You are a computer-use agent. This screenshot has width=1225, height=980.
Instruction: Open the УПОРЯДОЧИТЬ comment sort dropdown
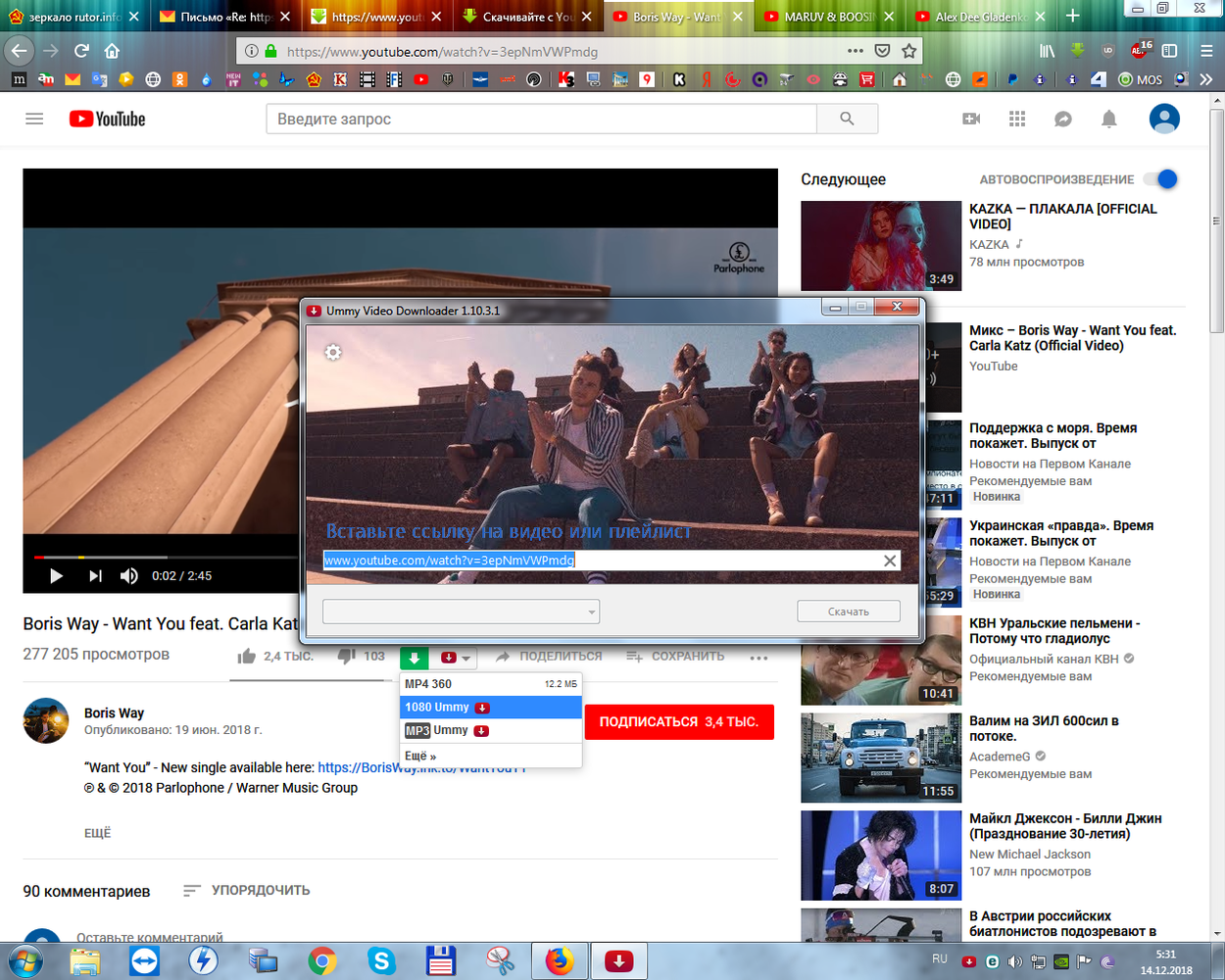[247, 890]
